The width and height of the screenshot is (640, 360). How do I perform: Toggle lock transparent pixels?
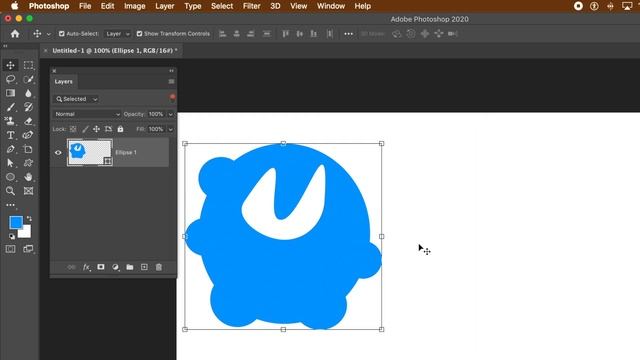tap(73, 129)
